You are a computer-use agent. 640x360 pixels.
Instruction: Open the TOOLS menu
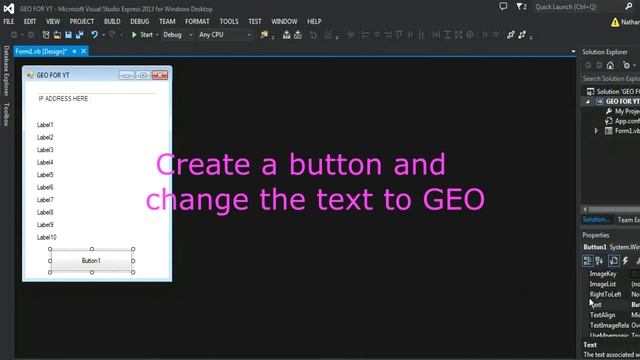229,22
